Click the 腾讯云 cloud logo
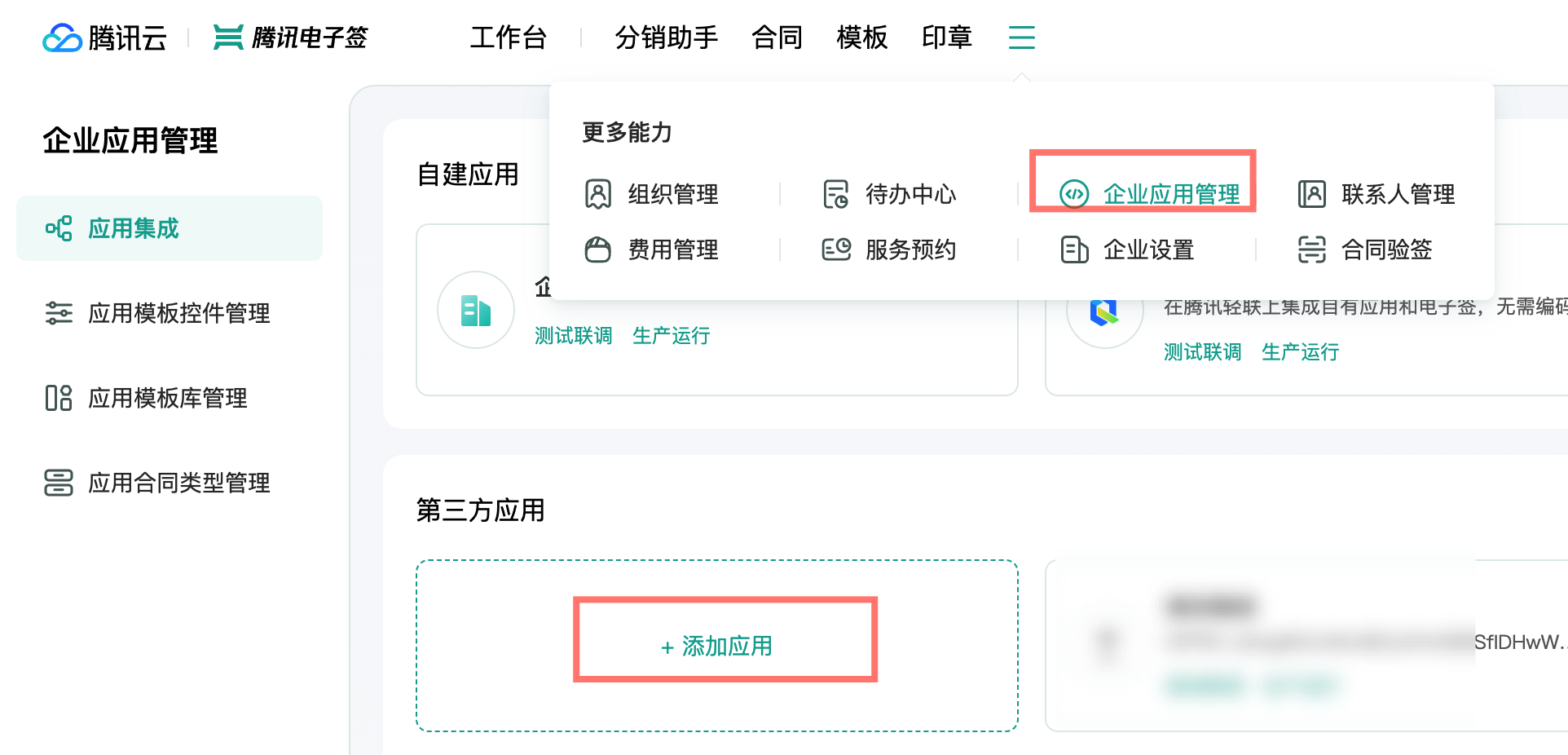Image resolution: width=1568 pixels, height=755 pixels. pyautogui.click(x=62, y=38)
